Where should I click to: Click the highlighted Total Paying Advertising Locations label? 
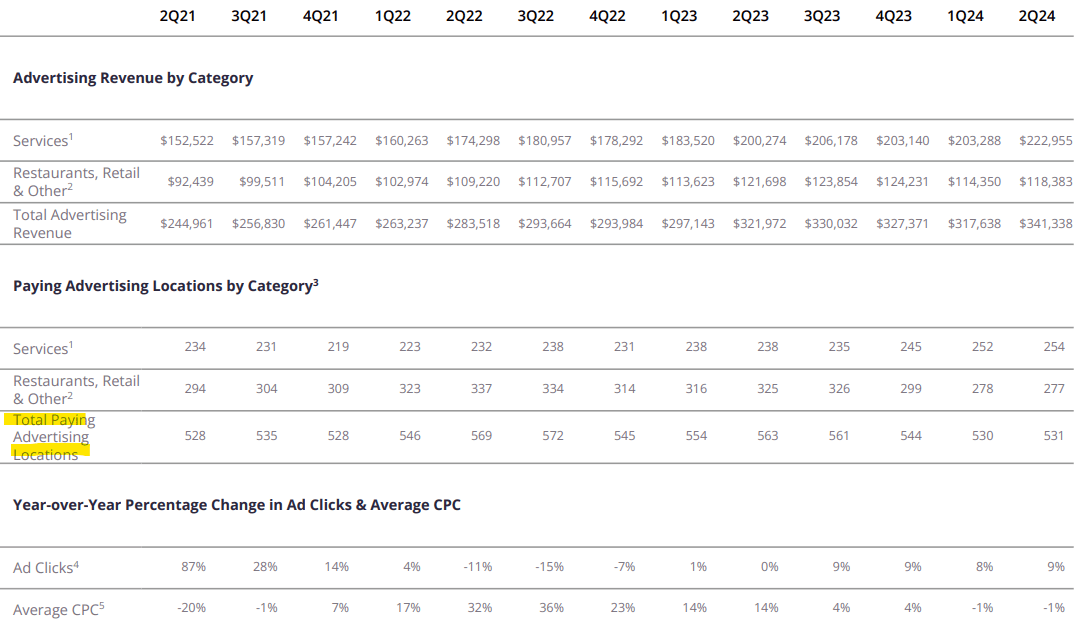point(55,437)
